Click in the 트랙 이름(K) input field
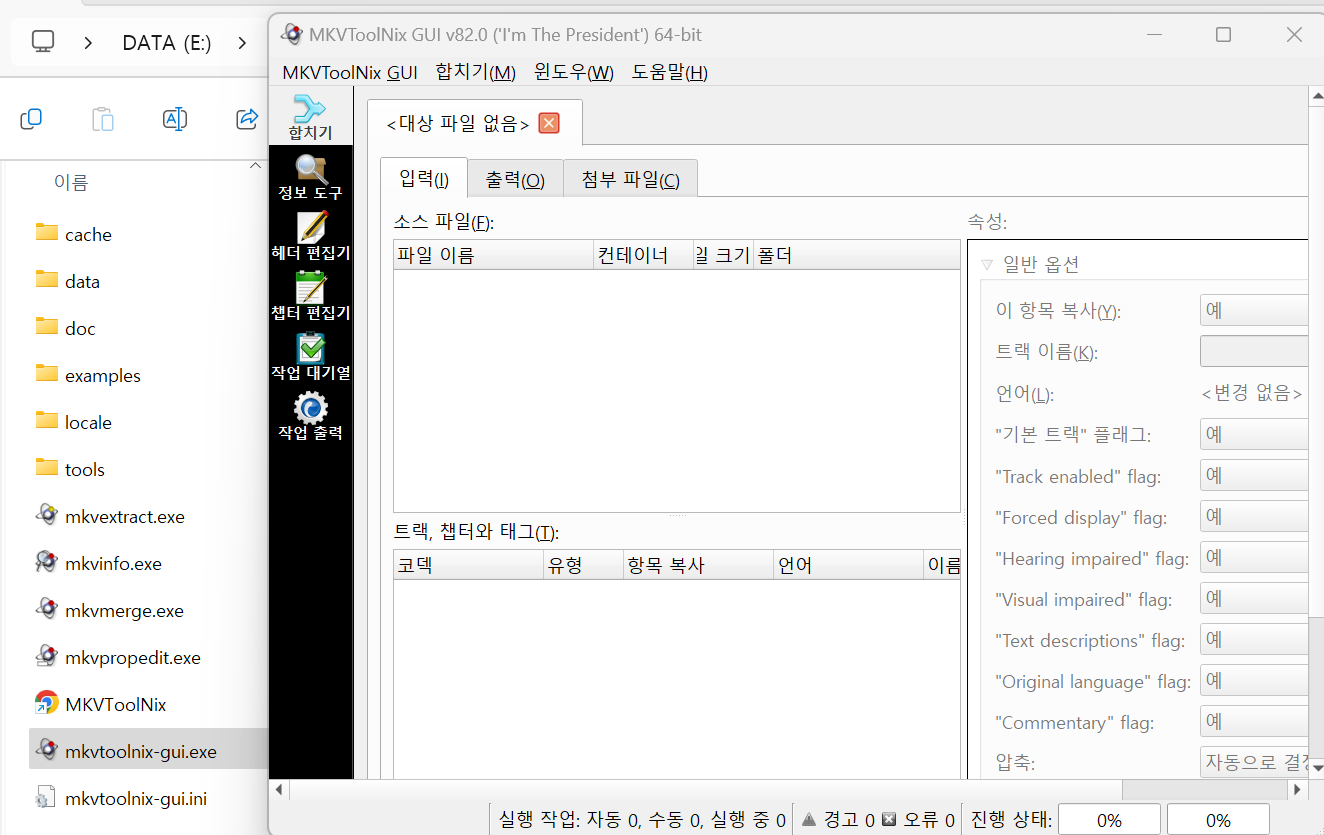 coord(1254,351)
